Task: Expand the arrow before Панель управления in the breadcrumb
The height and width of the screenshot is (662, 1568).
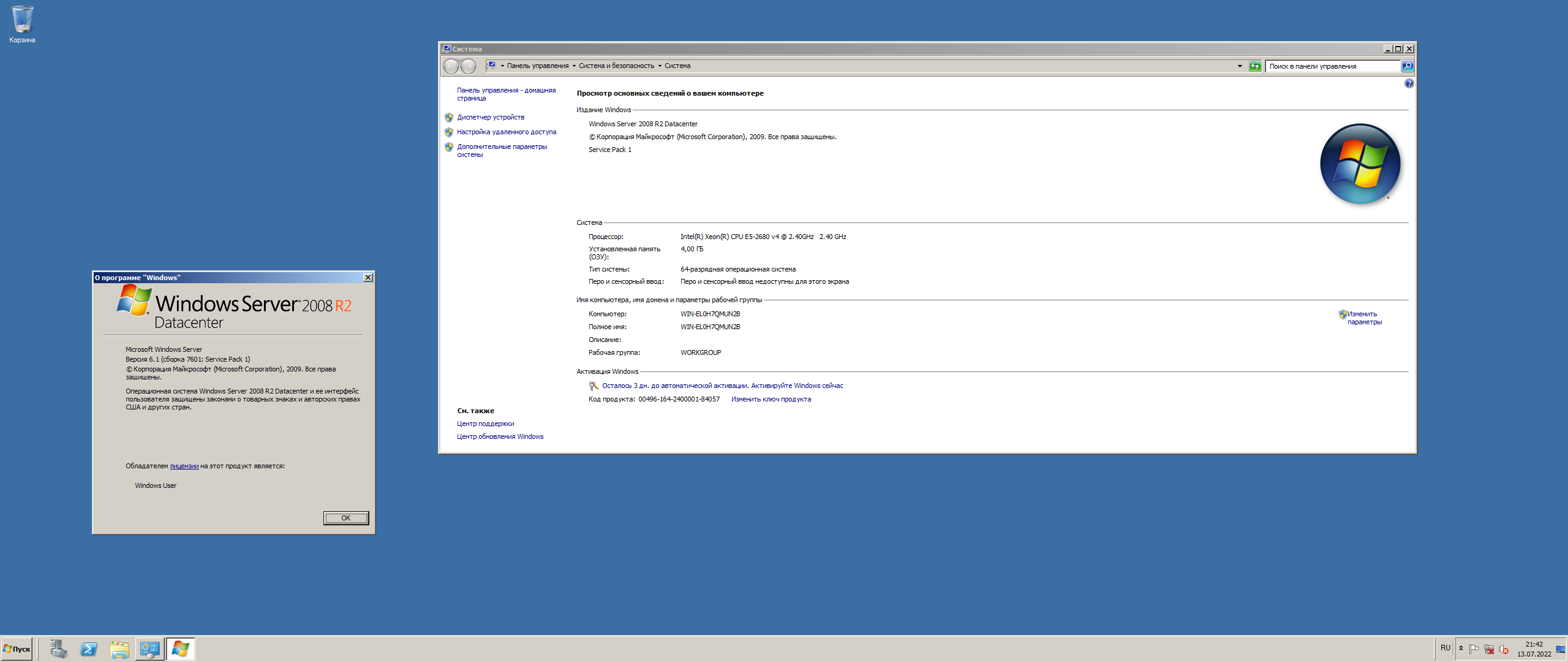Action: 502,66
